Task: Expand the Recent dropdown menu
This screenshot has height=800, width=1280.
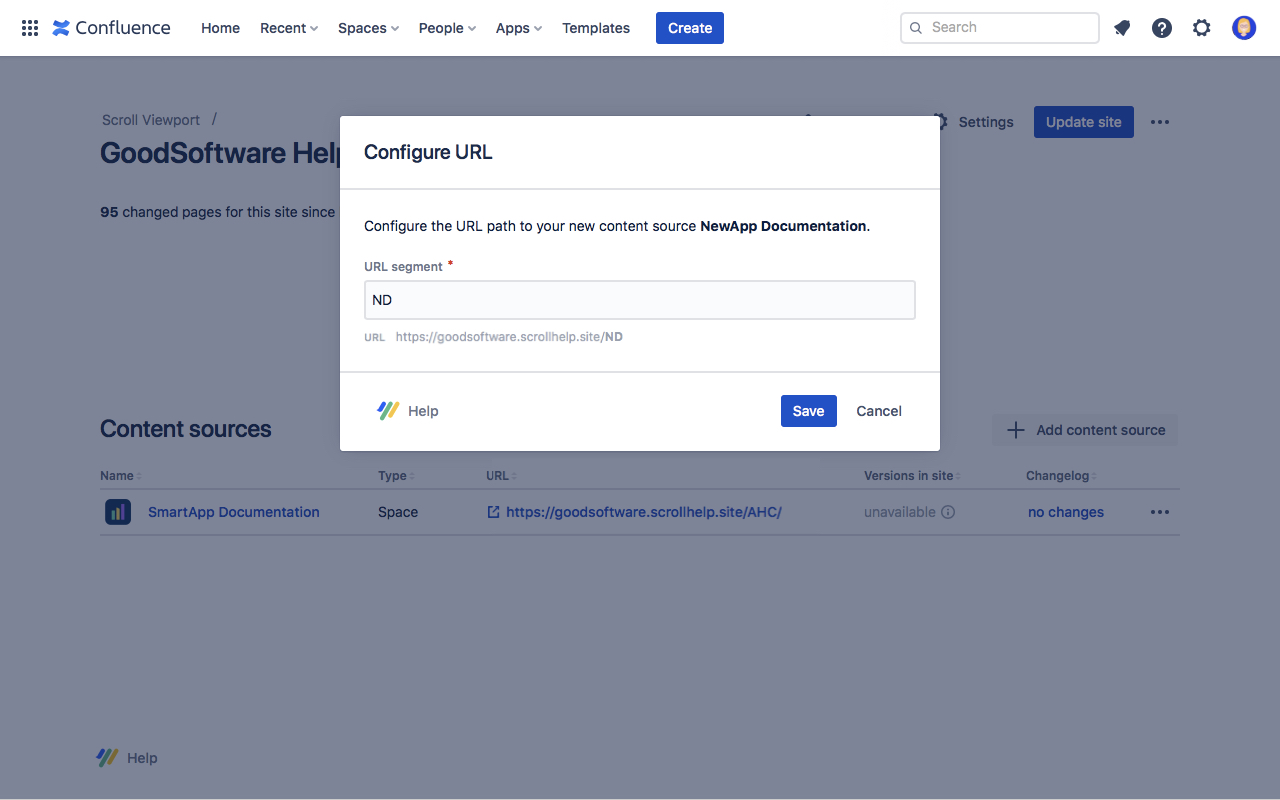Action: click(288, 28)
